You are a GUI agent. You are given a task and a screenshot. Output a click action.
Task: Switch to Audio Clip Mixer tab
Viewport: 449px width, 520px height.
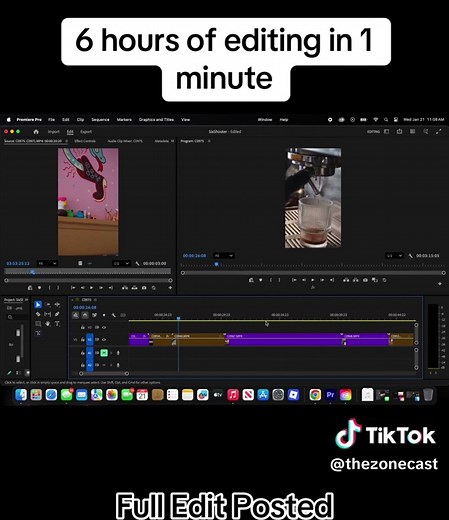coord(125,141)
